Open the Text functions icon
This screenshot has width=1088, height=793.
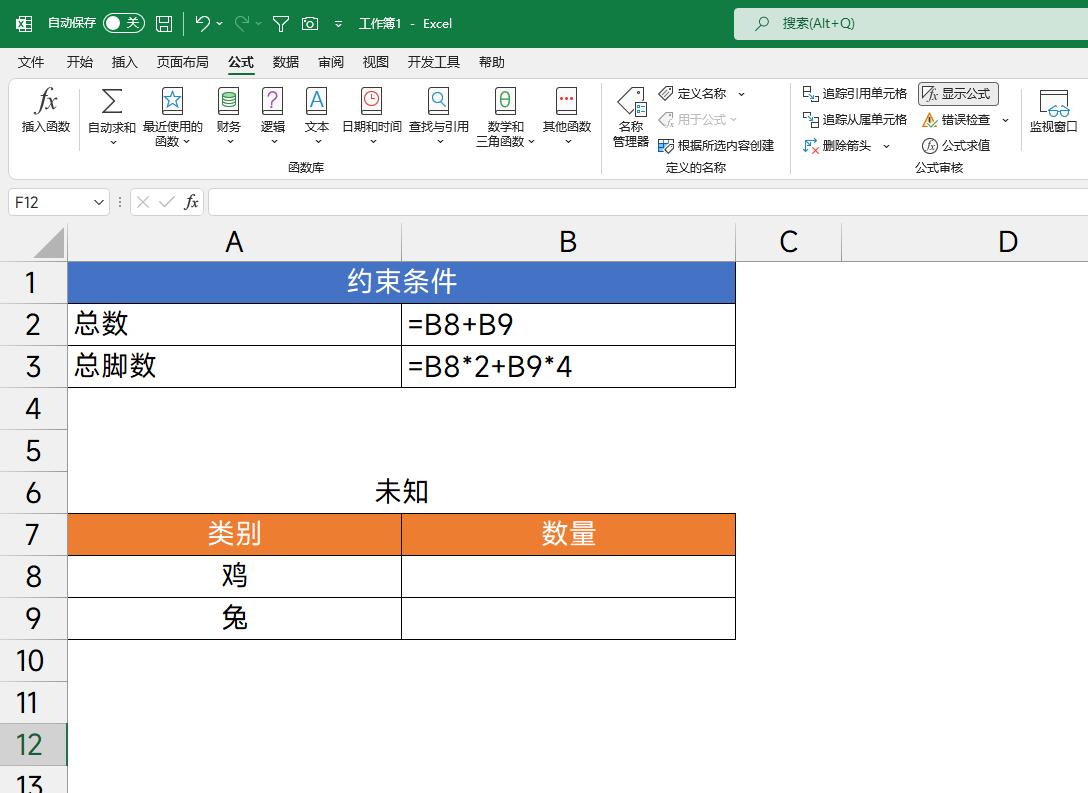316,101
